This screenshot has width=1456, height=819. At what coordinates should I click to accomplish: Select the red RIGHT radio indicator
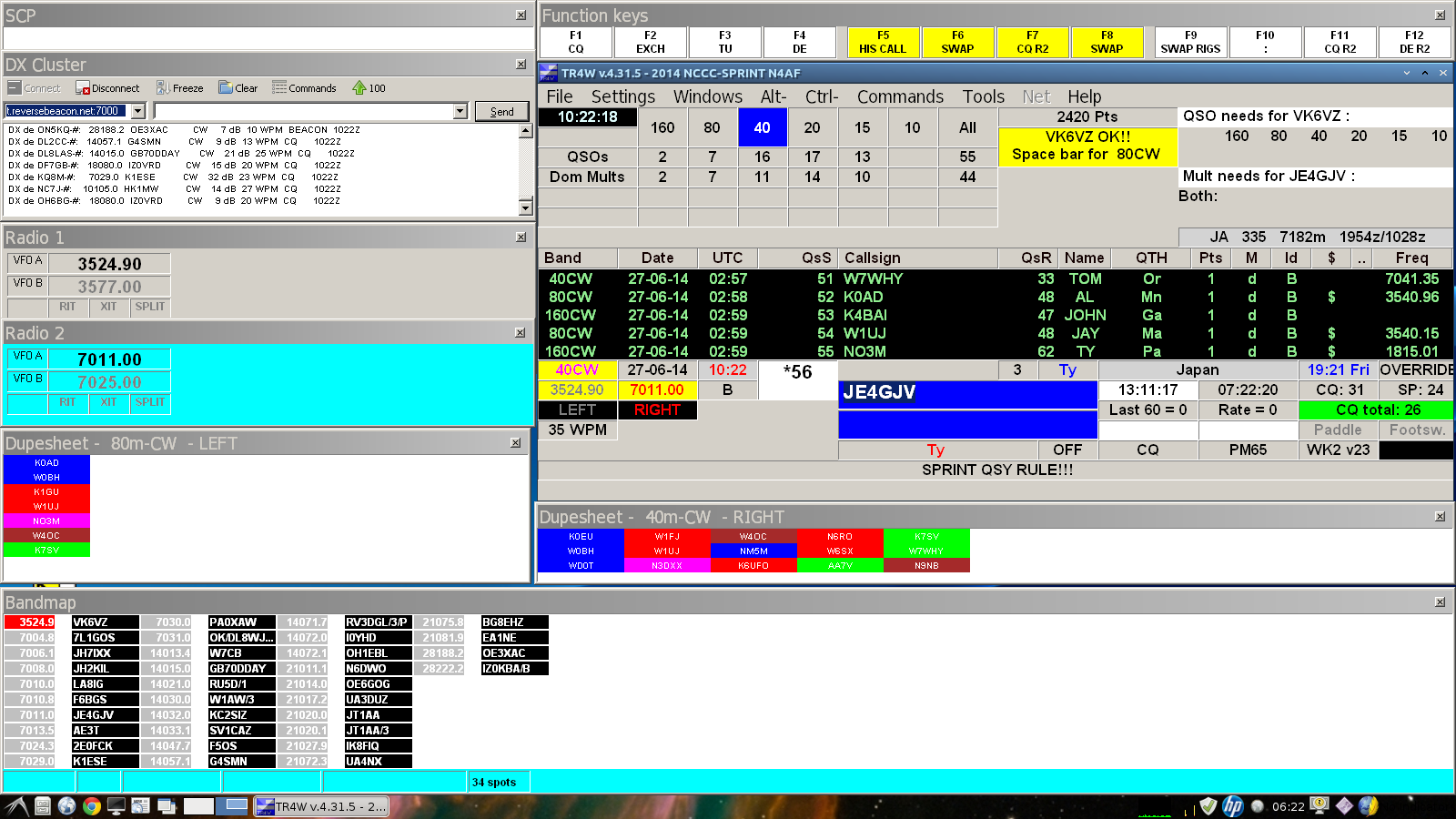tap(657, 410)
